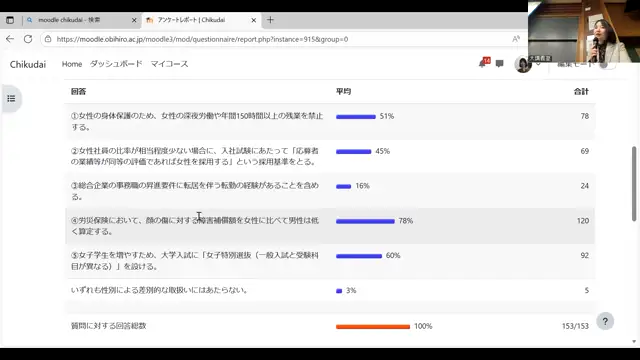640x360 pixels.
Task: Close the アンケートレポート tab
Action: point(253,20)
